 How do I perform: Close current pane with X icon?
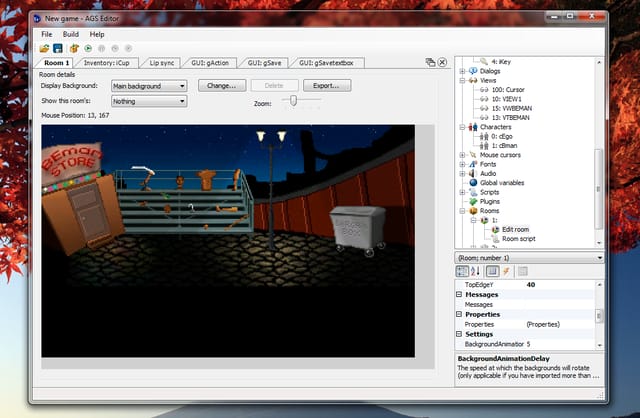click(442, 62)
